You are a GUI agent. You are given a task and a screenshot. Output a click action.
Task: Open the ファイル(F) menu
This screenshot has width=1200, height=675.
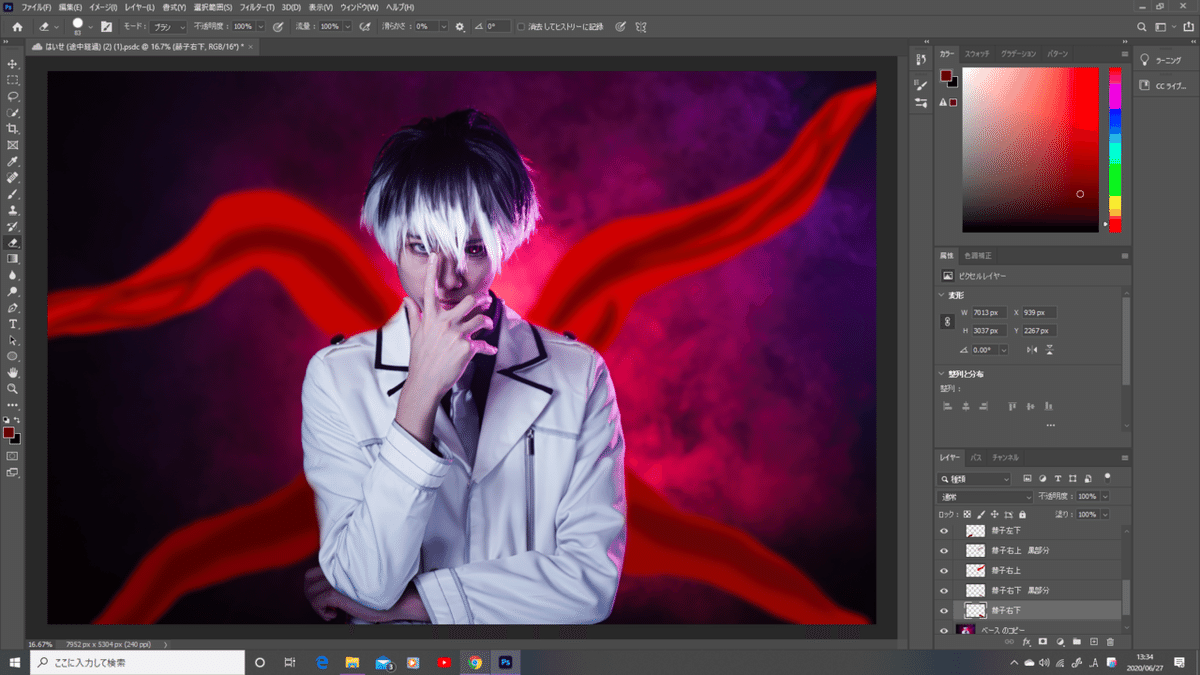point(36,7)
